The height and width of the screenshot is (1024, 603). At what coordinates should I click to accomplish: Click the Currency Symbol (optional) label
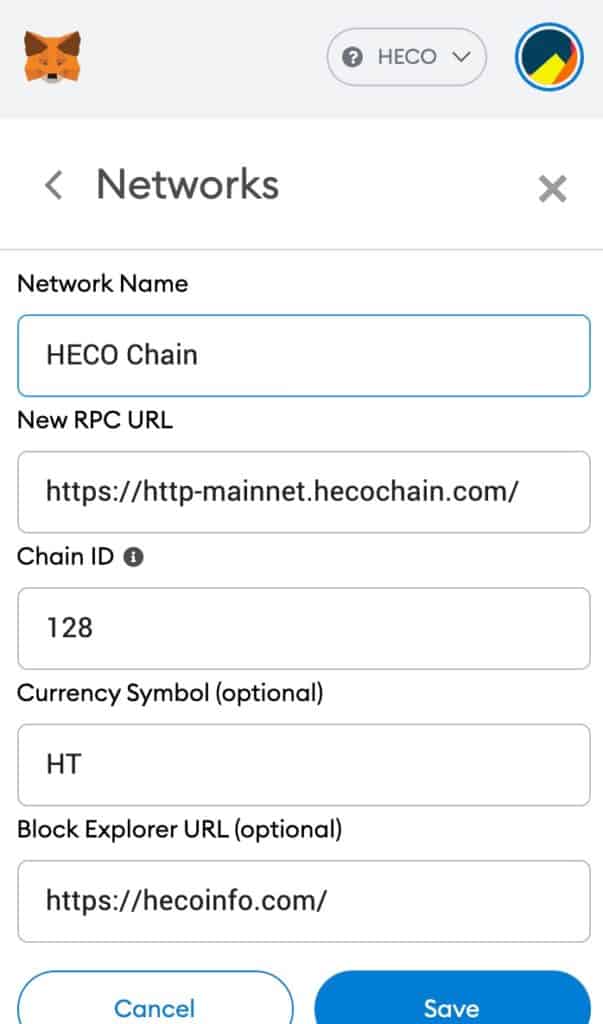pos(171,693)
